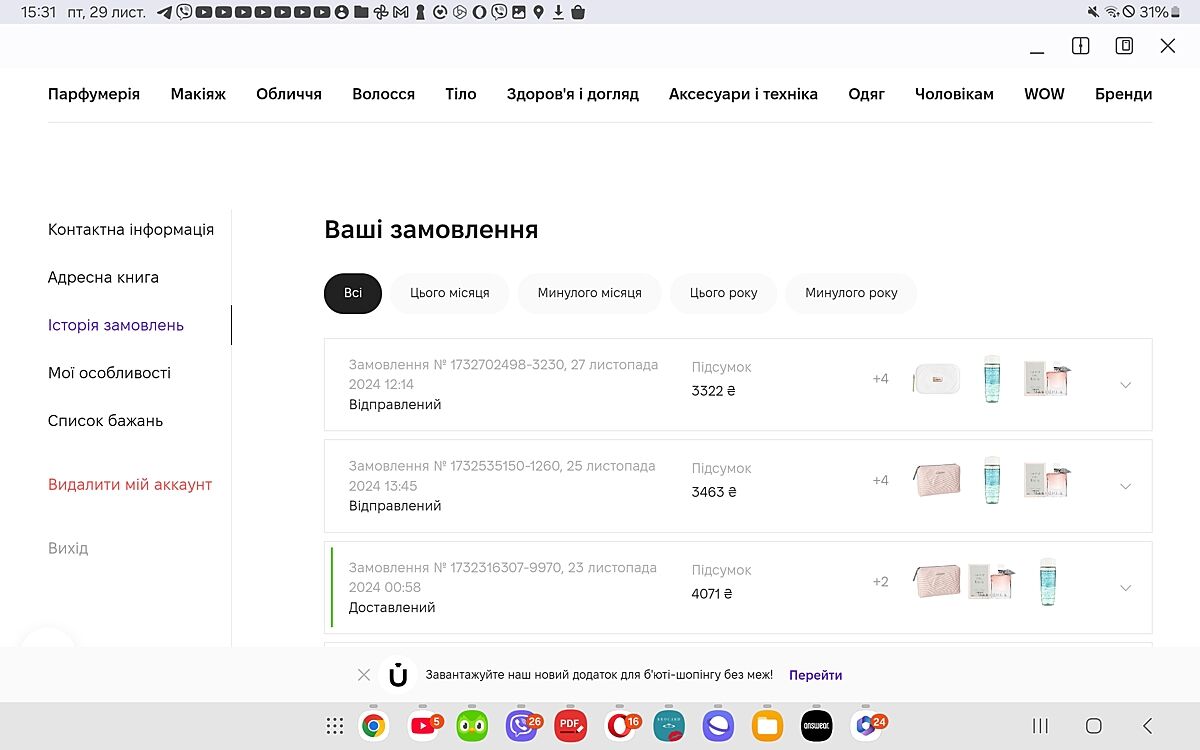Tap the Android back navigation arrow
The height and width of the screenshot is (750, 1200).
click(1147, 726)
